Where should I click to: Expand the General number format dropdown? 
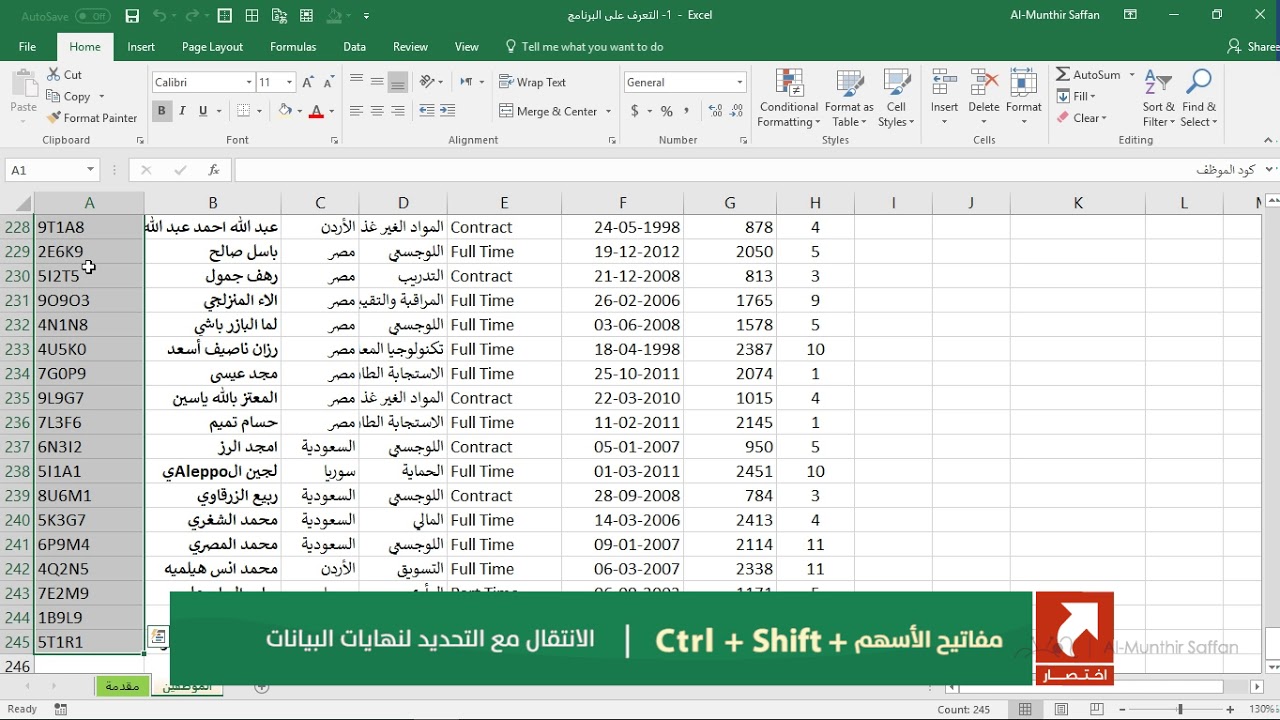point(740,82)
